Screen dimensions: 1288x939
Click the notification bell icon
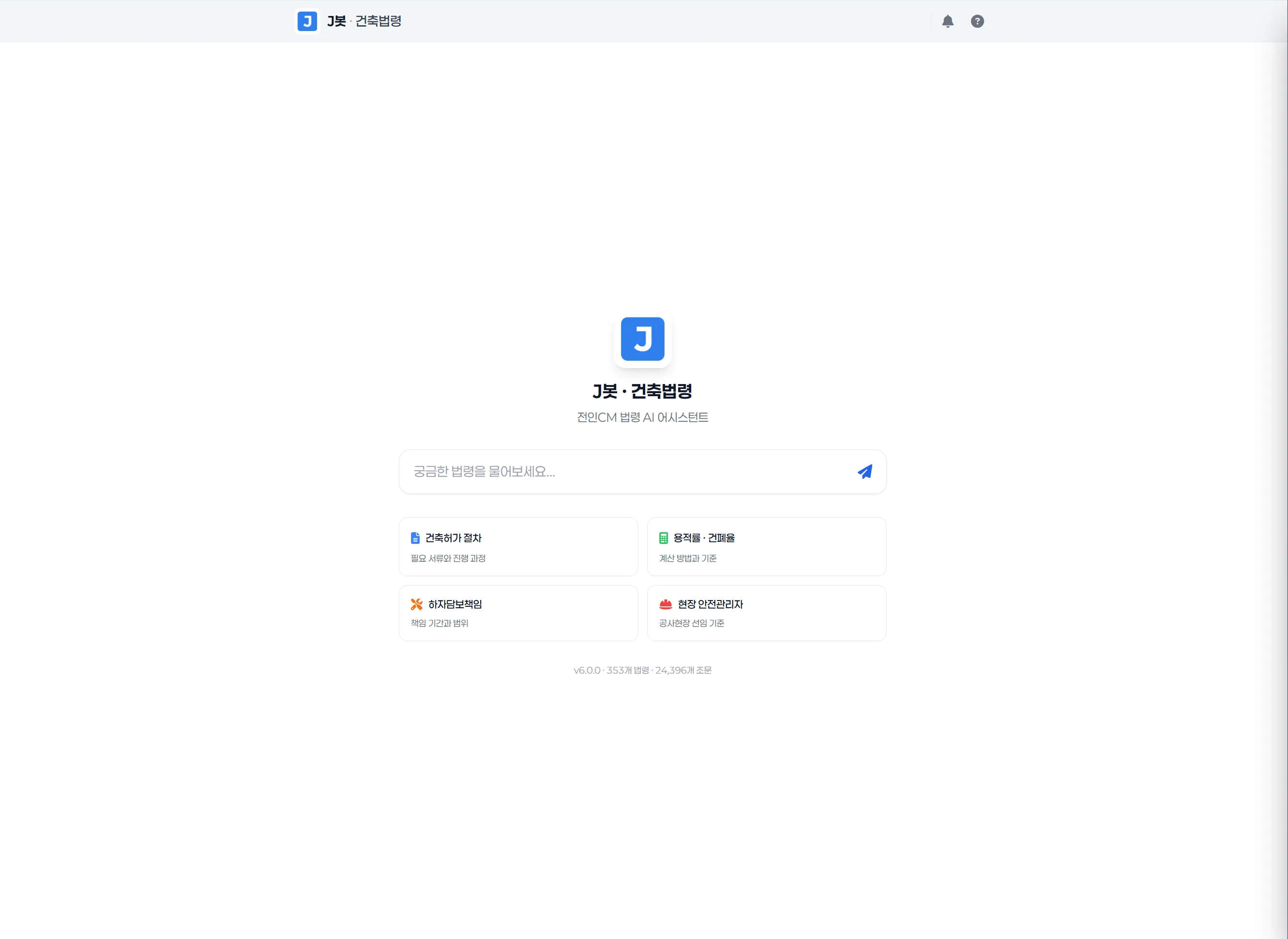click(947, 22)
